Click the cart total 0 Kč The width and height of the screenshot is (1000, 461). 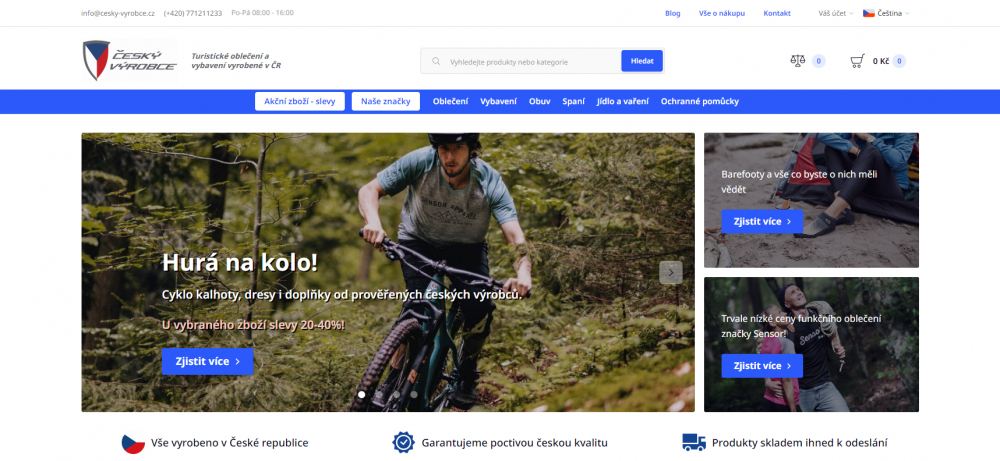pos(881,61)
